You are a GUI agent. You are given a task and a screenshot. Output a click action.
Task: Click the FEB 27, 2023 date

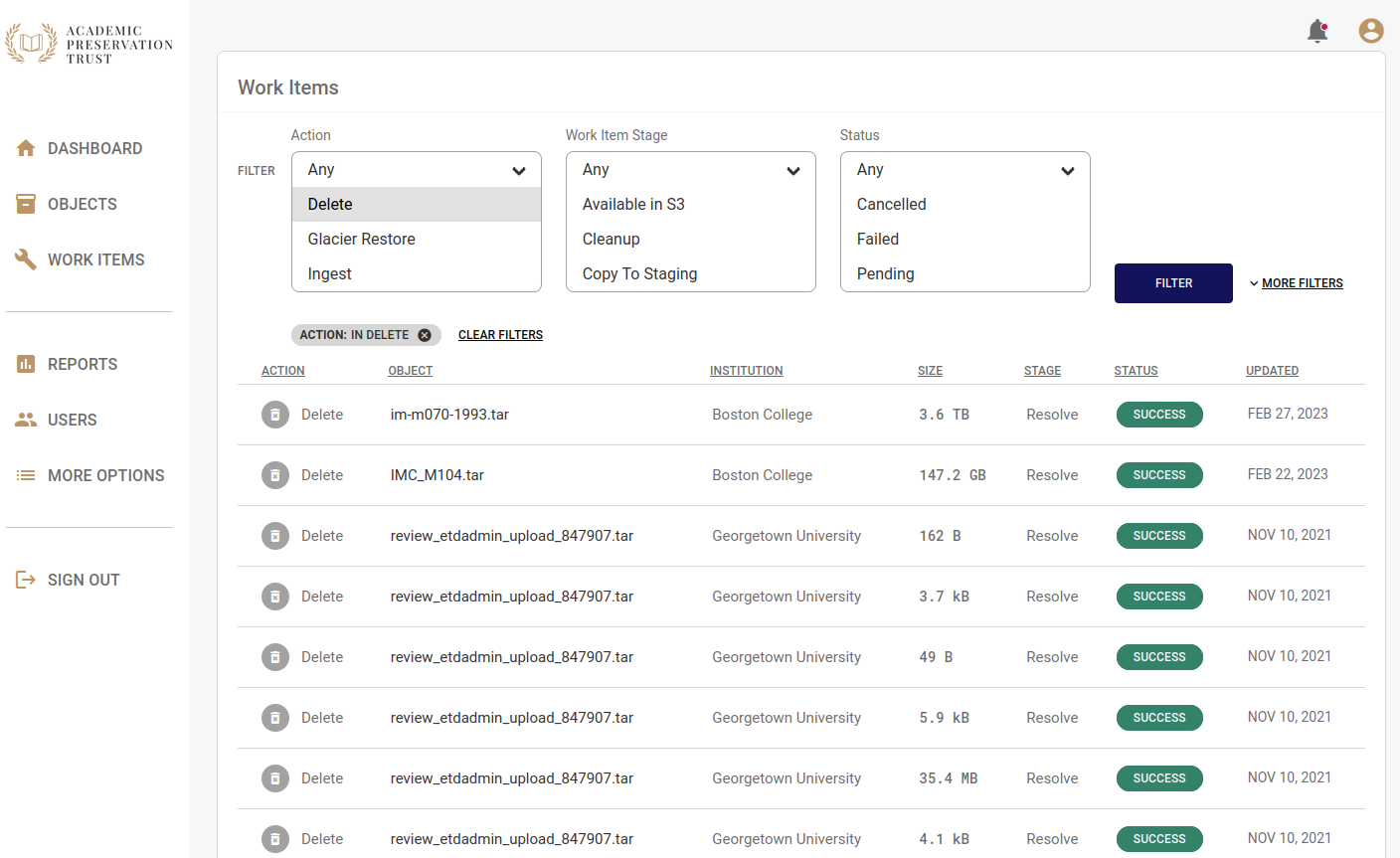(1288, 414)
